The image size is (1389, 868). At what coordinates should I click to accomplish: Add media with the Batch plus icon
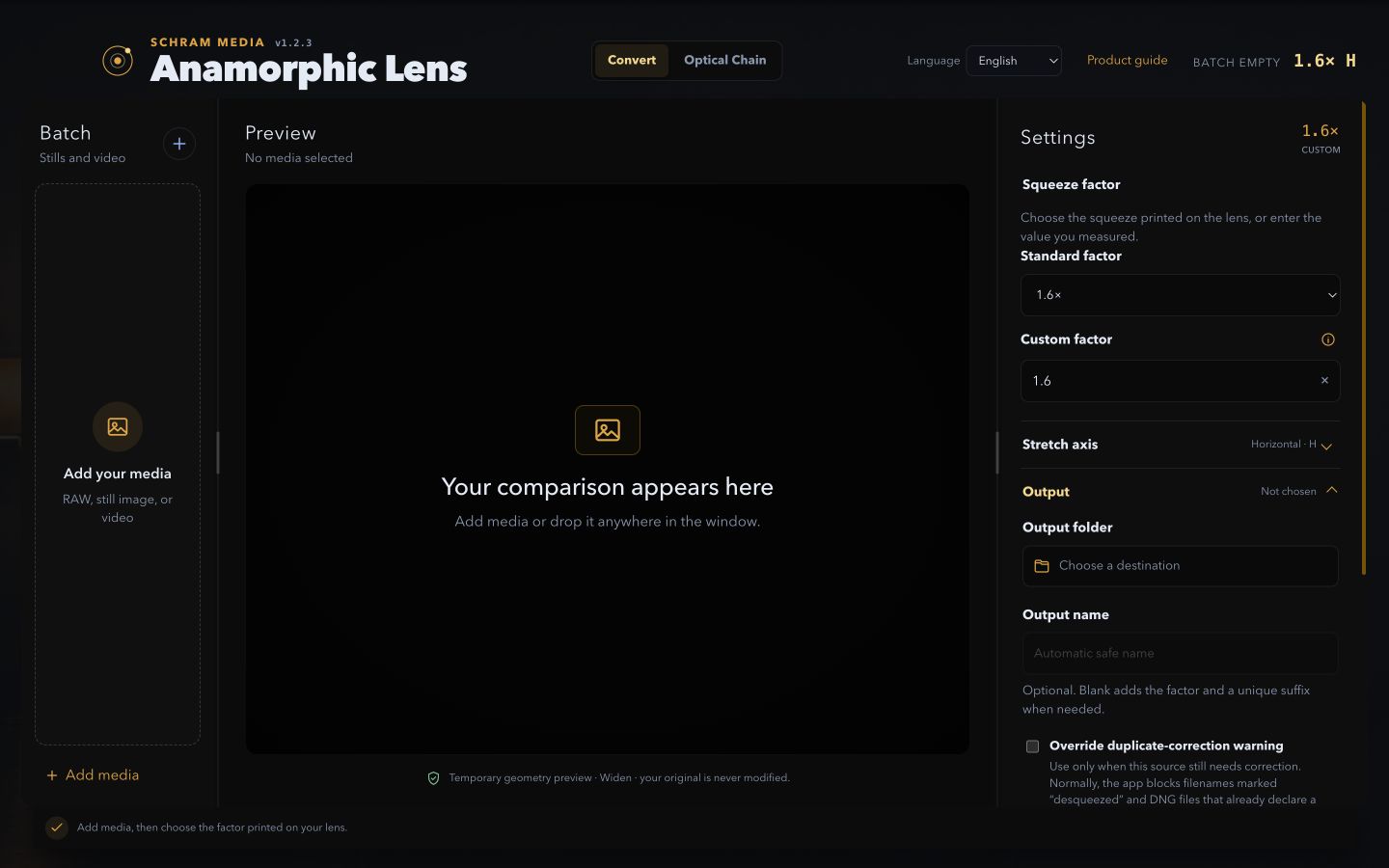pos(179,144)
